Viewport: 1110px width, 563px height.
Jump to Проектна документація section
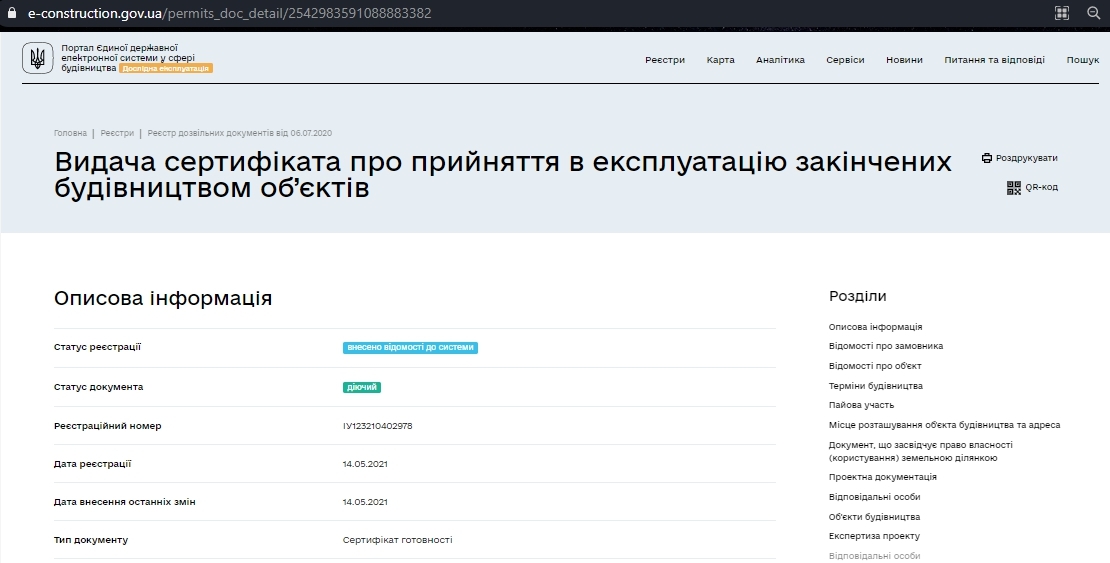point(883,477)
